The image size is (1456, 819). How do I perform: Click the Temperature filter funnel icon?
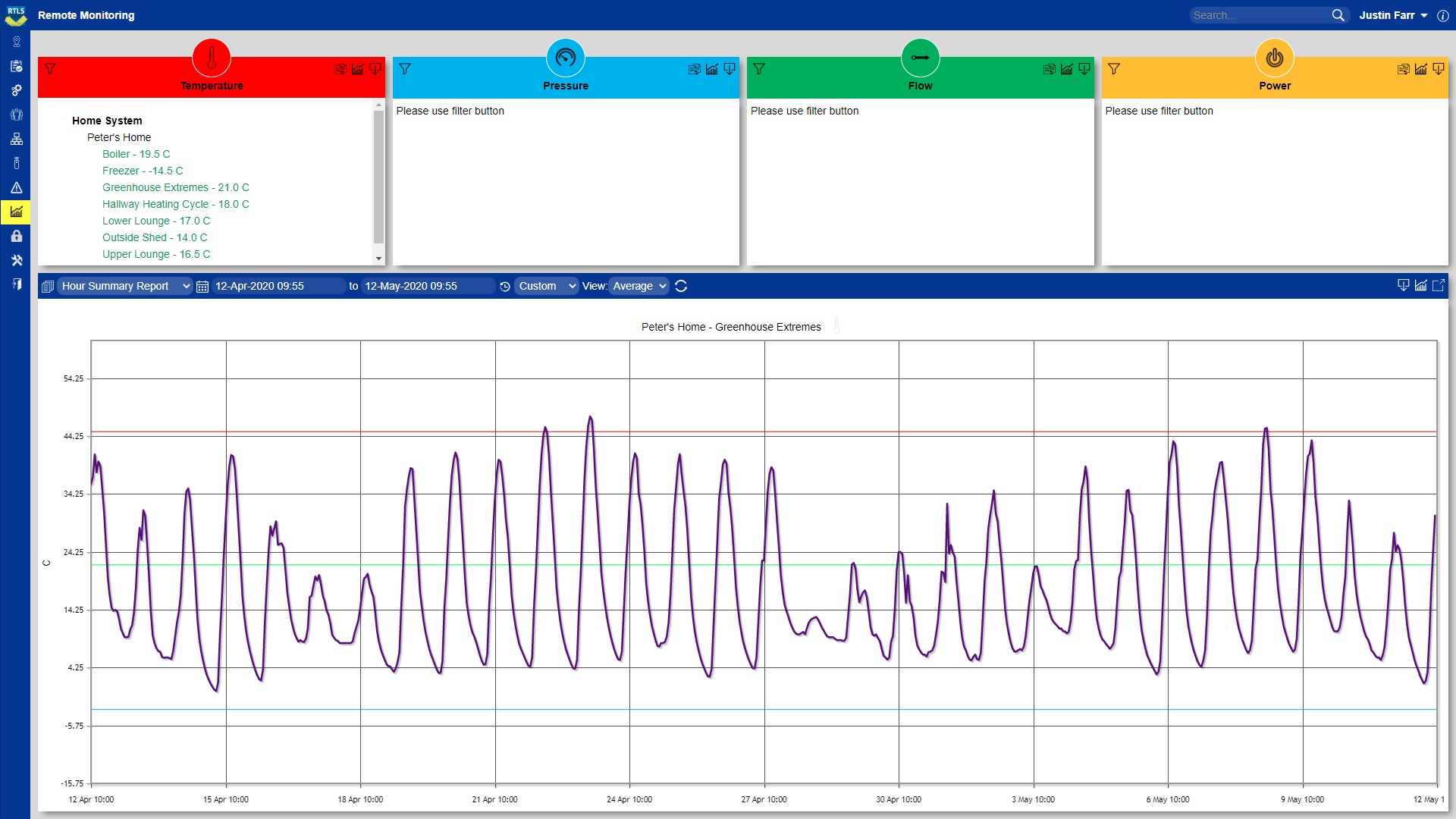pyautogui.click(x=50, y=69)
